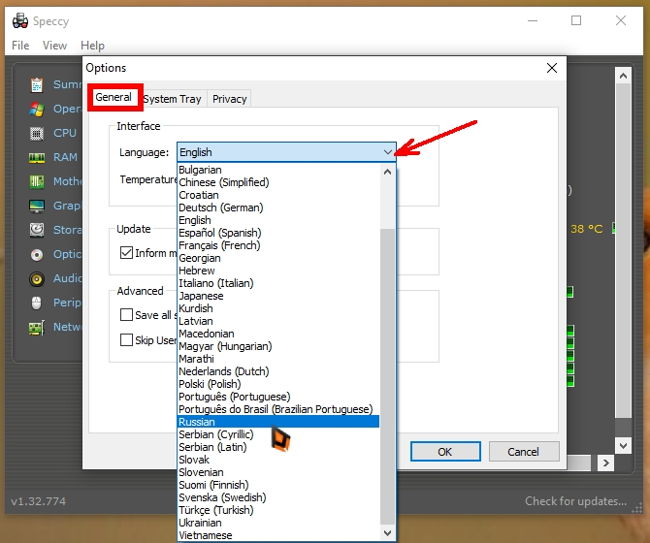Click the language list scrollbar thumb
Image resolution: width=650 pixels, height=543 pixels.
pos(387,376)
